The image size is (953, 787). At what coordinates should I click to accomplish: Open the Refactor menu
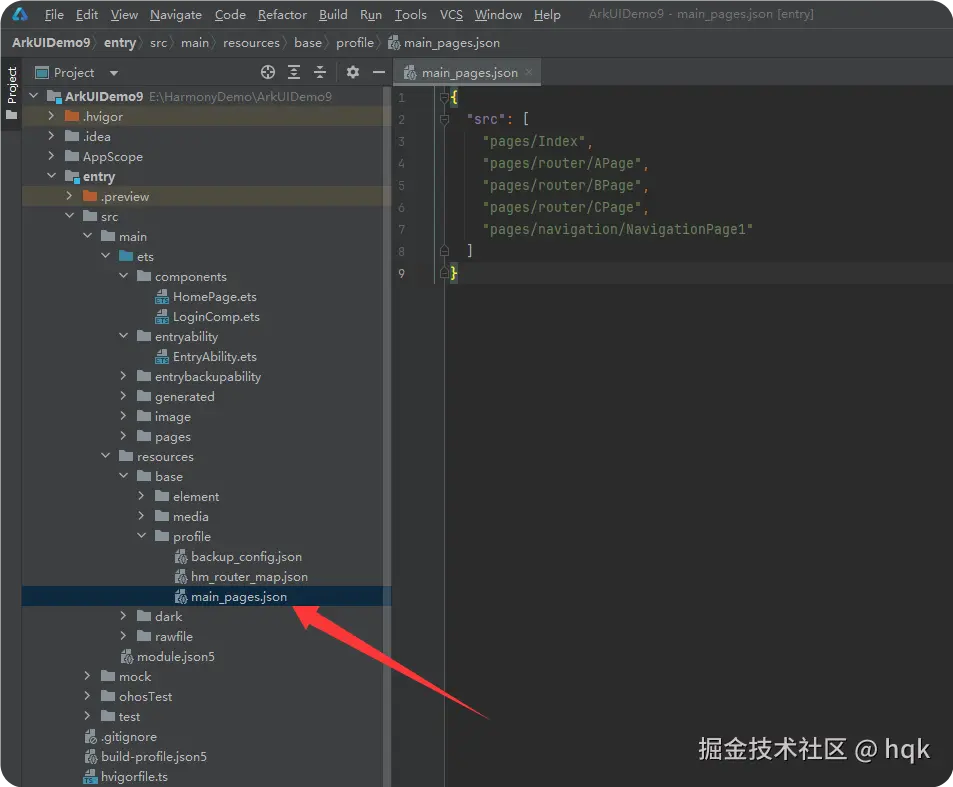282,14
